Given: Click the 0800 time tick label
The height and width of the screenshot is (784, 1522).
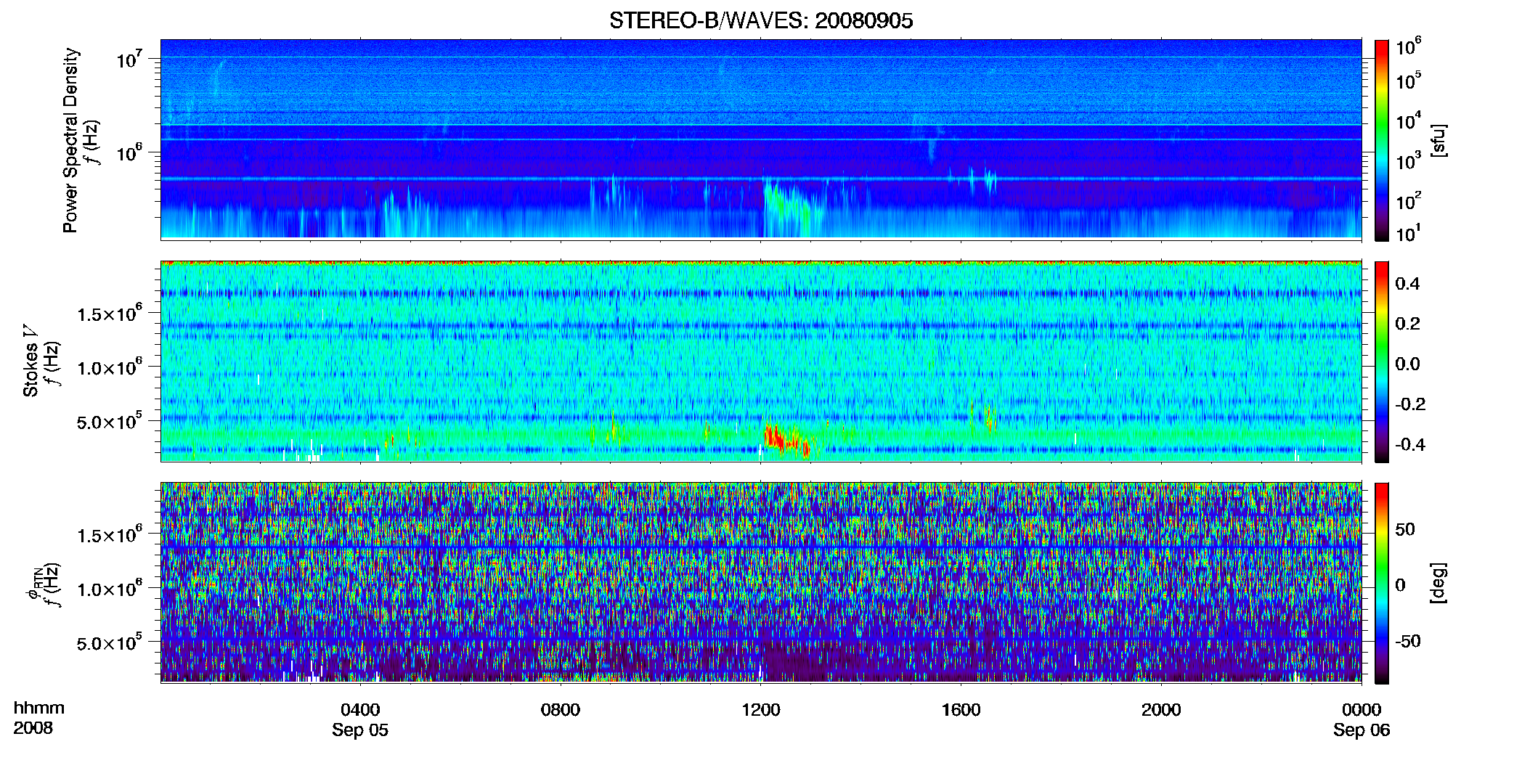Looking at the screenshot, I should click(561, 710).
